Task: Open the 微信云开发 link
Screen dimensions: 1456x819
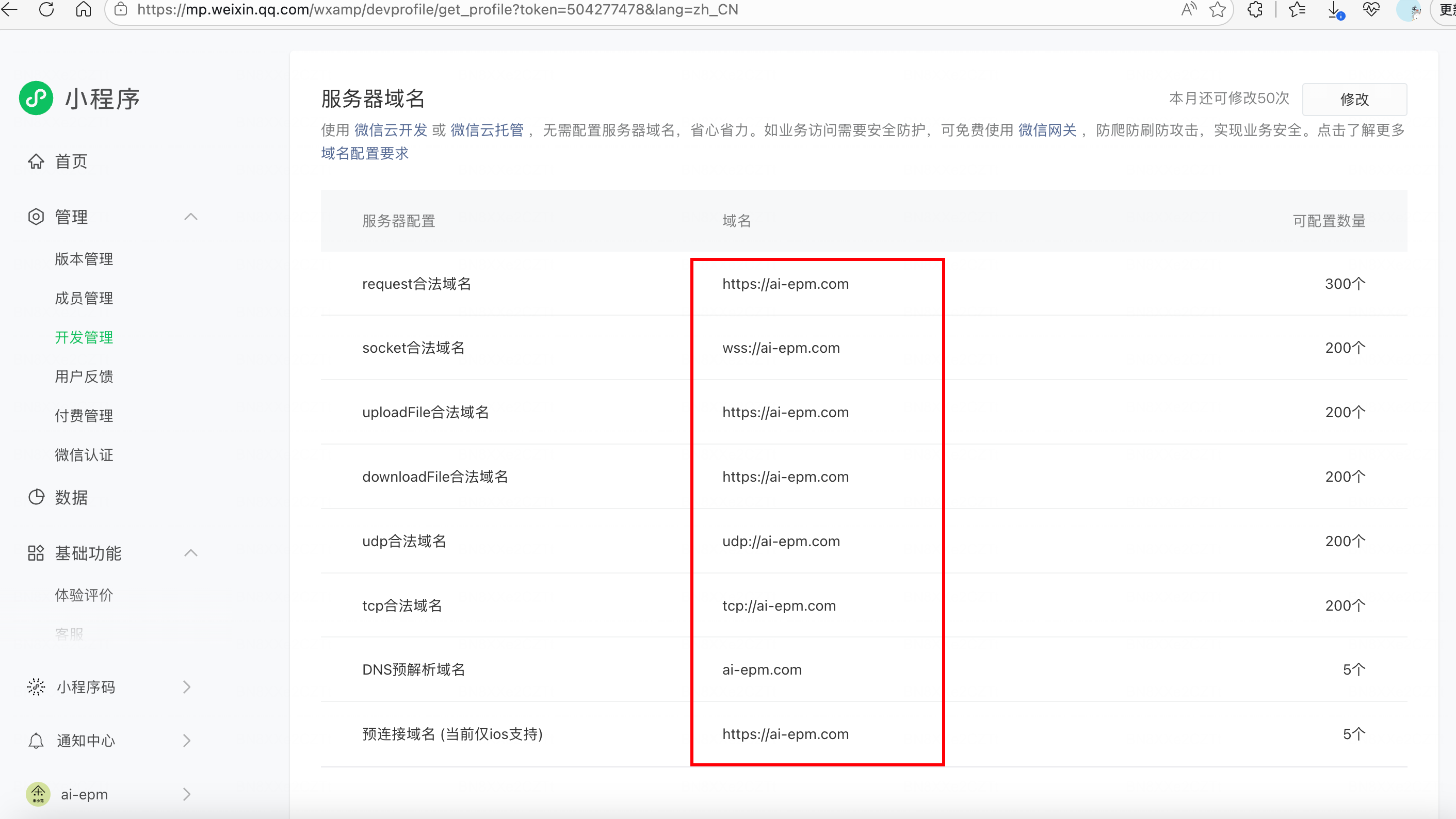Action: pyautogui.click(x=391, y=130)
